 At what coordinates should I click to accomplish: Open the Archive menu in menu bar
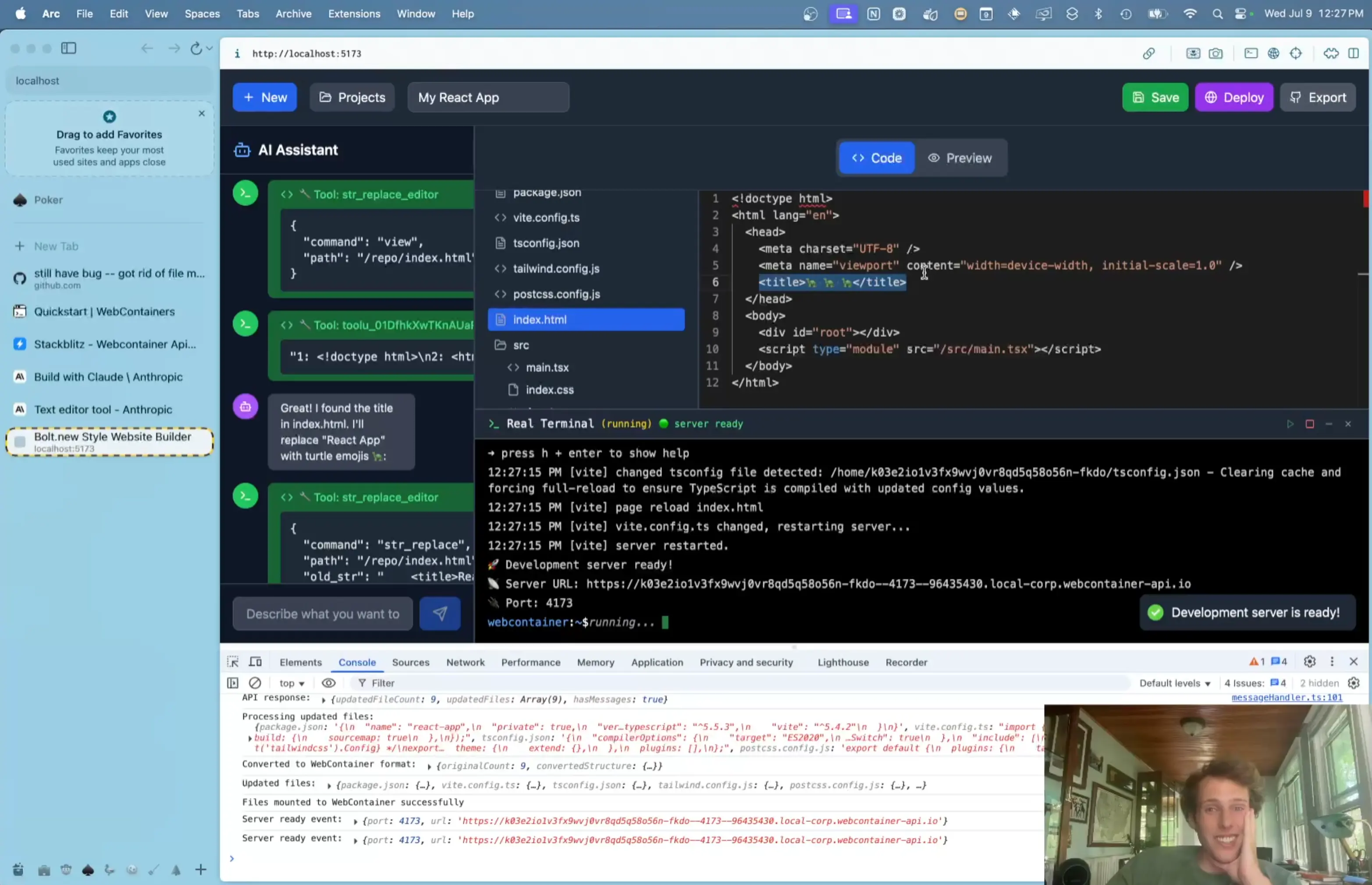click(x=293, y=14)
